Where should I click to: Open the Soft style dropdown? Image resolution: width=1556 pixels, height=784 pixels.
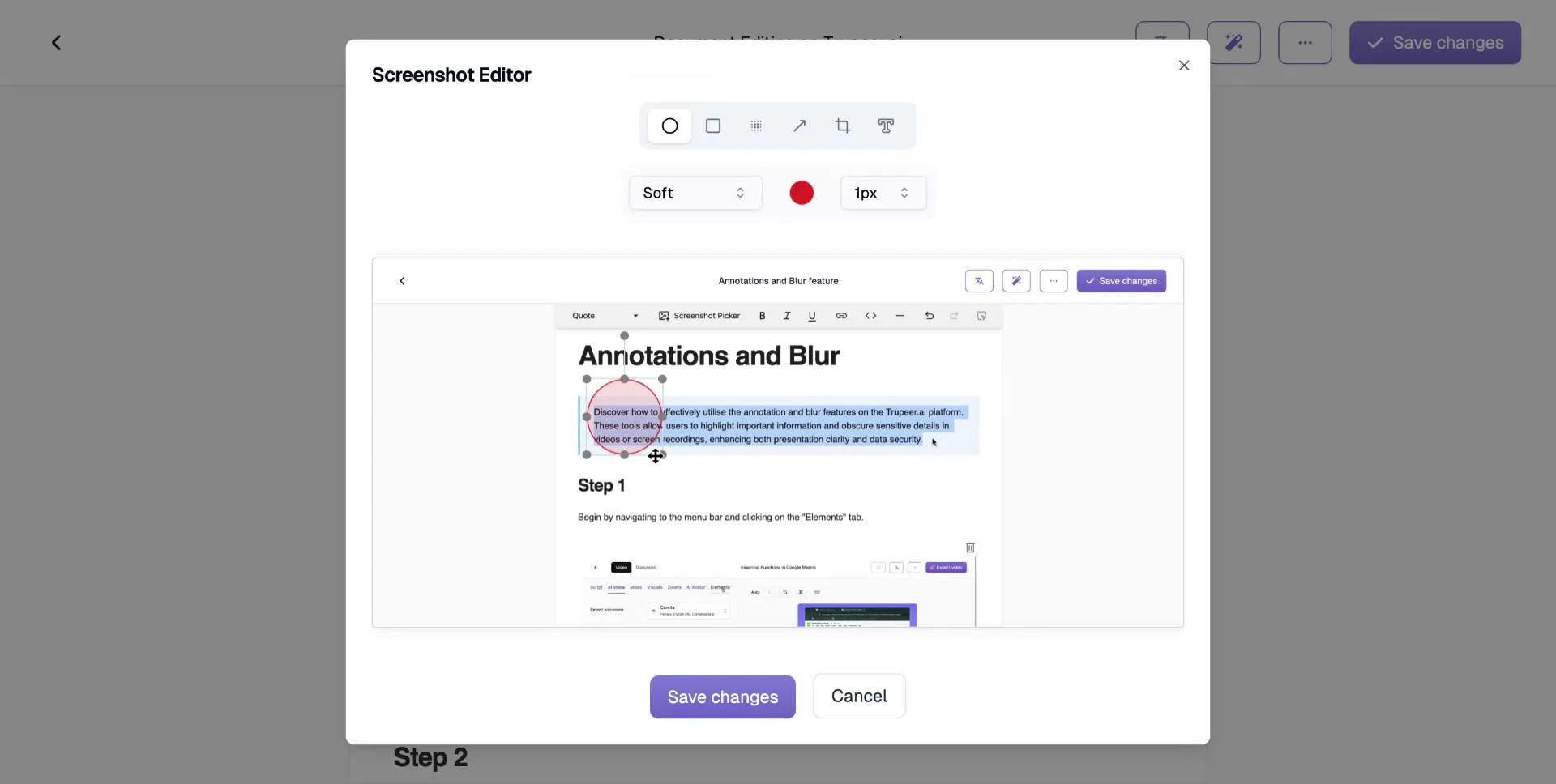coord(695,193)
